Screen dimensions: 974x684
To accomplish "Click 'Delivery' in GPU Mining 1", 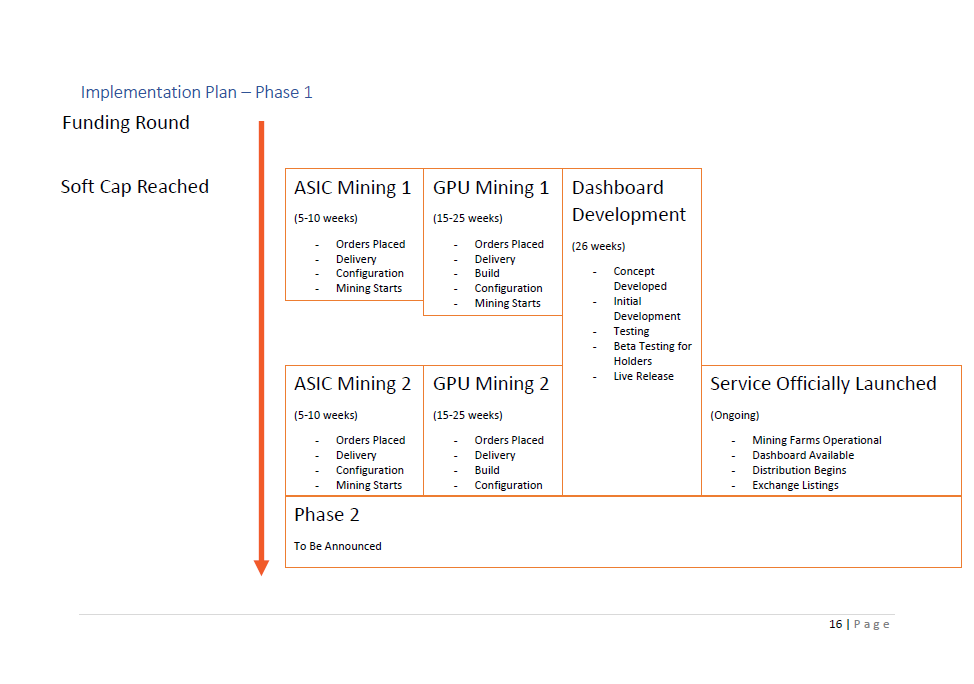I will tap(494, 259).
